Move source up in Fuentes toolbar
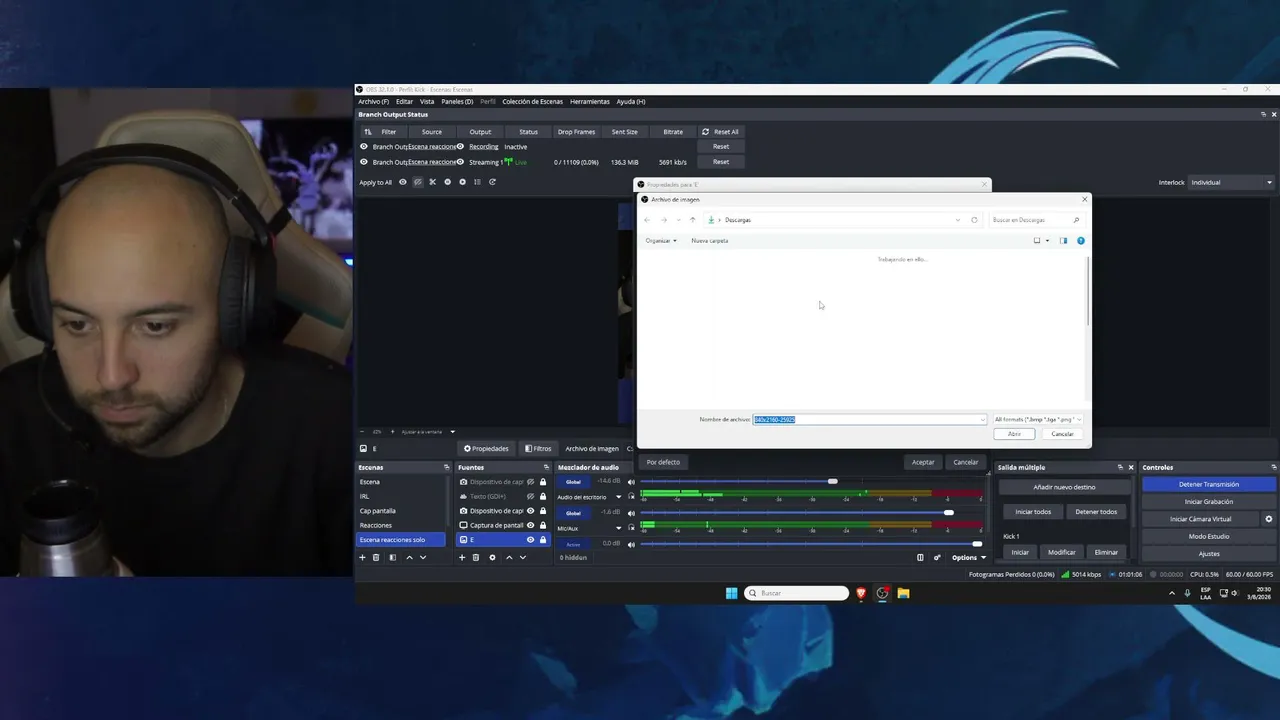Screen dimensions: 1280x720 pyautogui.click(x=509, y=557)
